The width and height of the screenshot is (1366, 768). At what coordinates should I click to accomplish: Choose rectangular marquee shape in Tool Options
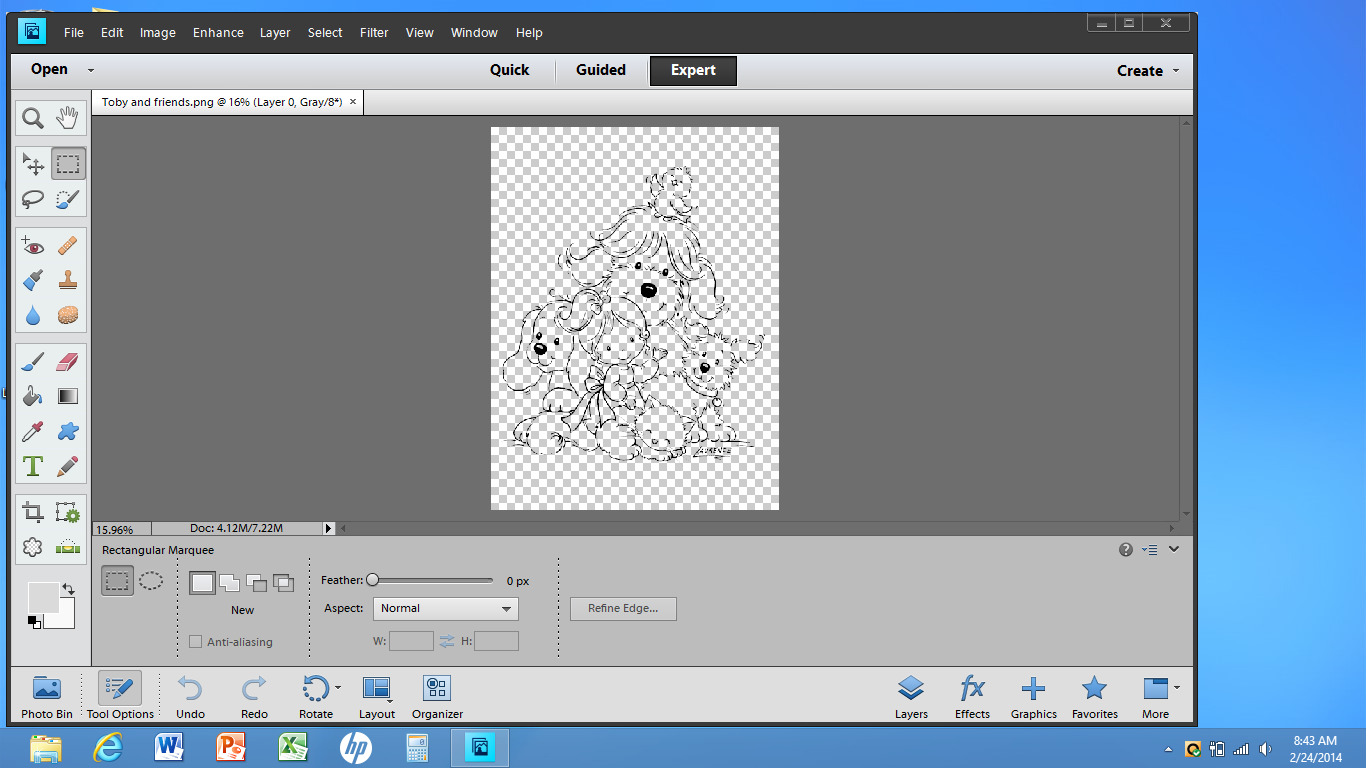point(117,581)
